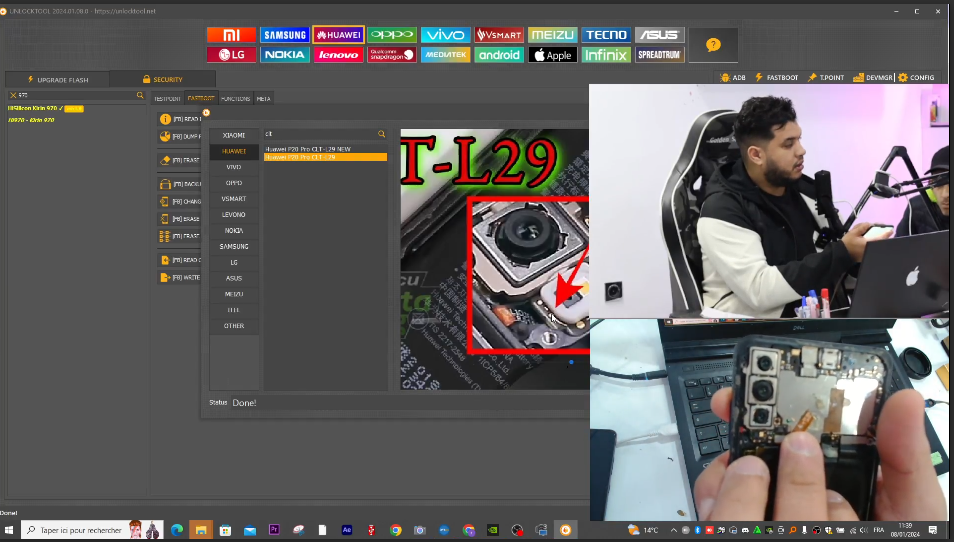Select the Huawei brand logo
This screenshot has width=954, height=542.
coord(338,35)
